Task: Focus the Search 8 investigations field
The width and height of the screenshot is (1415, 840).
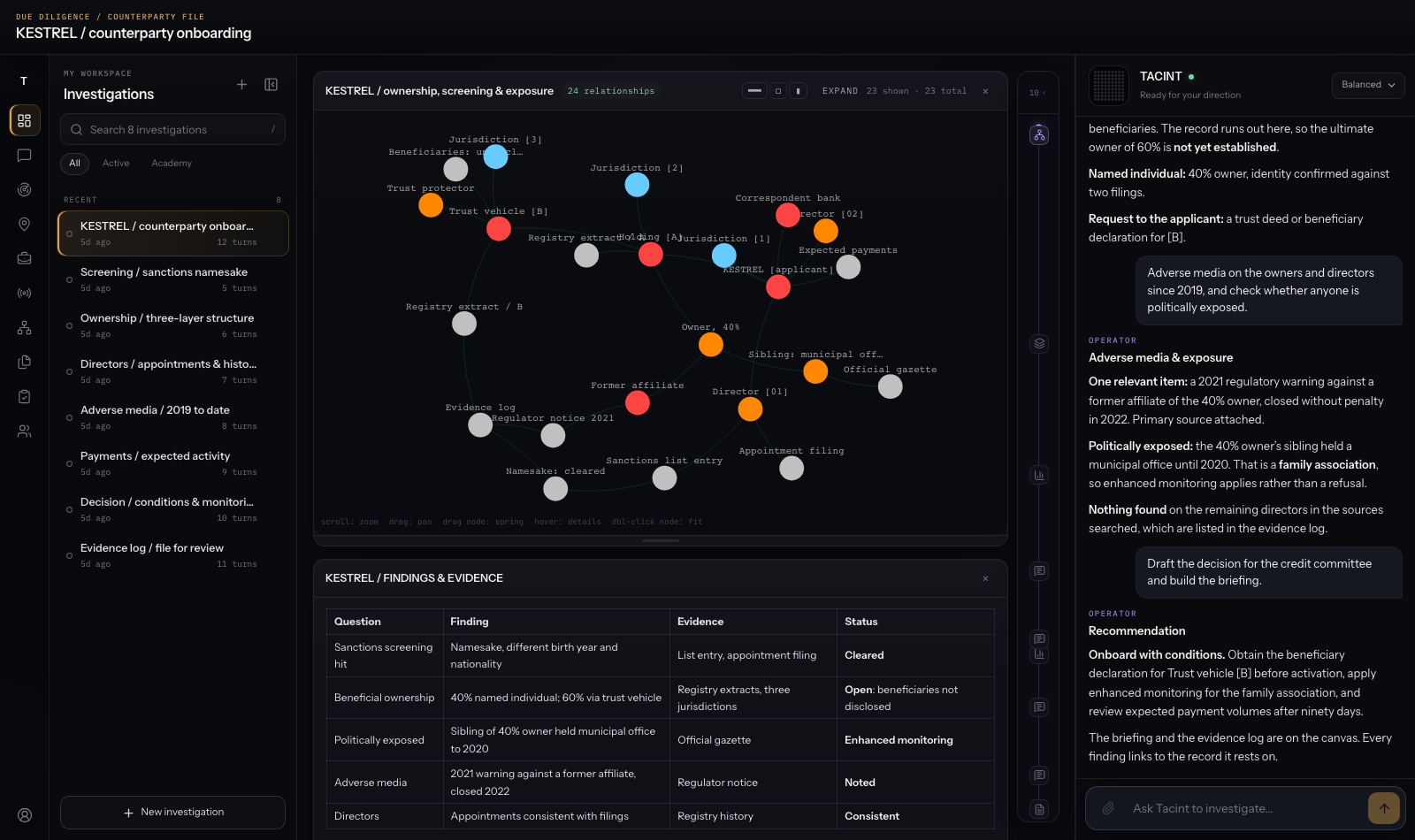Action: tap(172, 129)
